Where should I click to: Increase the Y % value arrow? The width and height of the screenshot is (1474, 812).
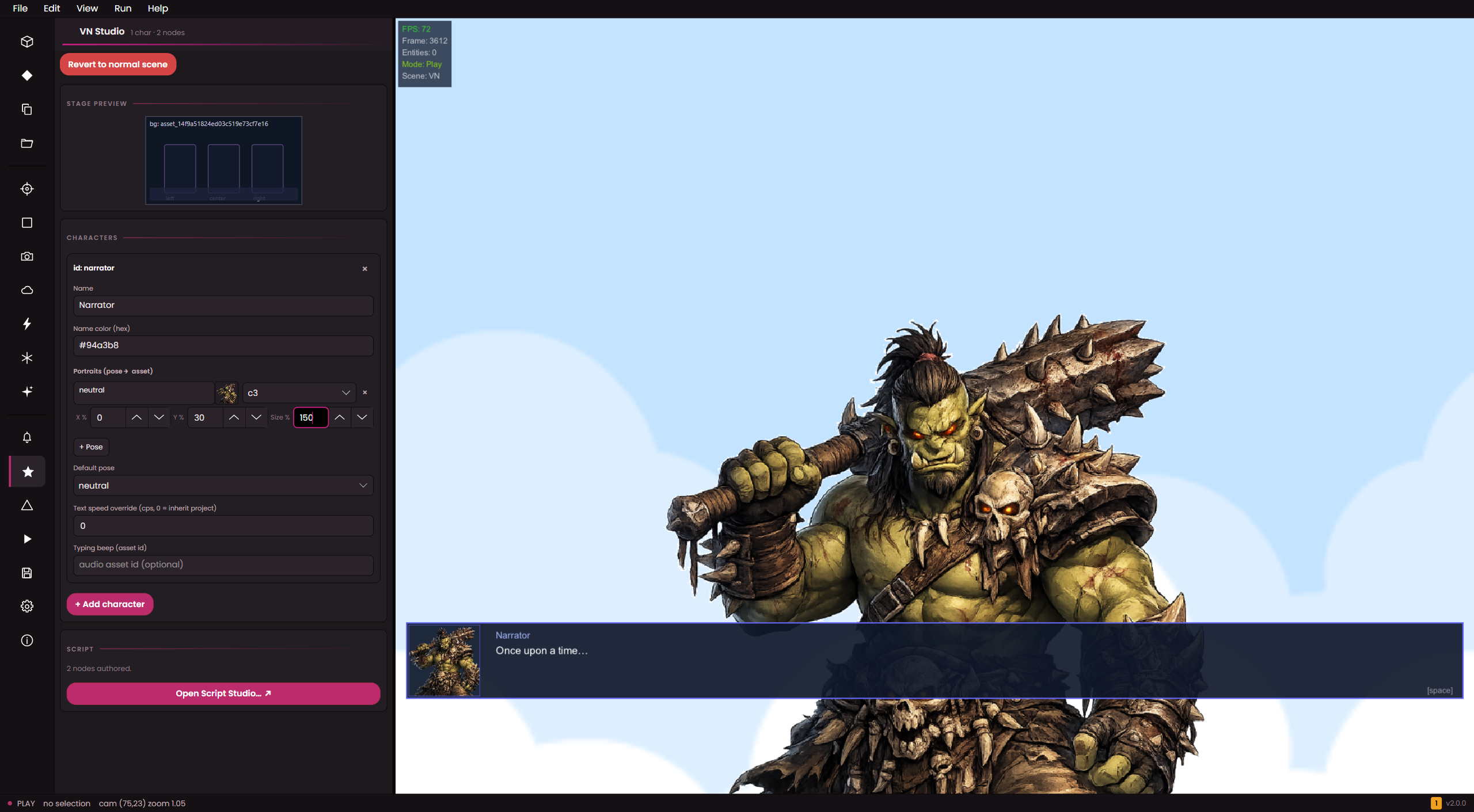tap(234, 418)
